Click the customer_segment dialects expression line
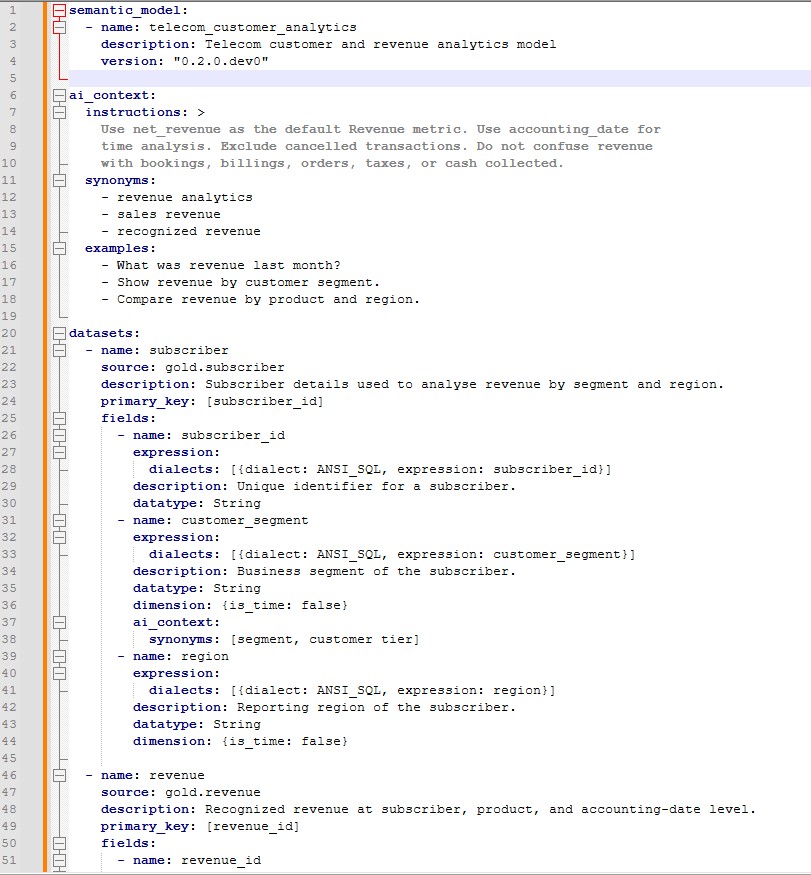The image size is (811, 875). click(x=392, y=555)
